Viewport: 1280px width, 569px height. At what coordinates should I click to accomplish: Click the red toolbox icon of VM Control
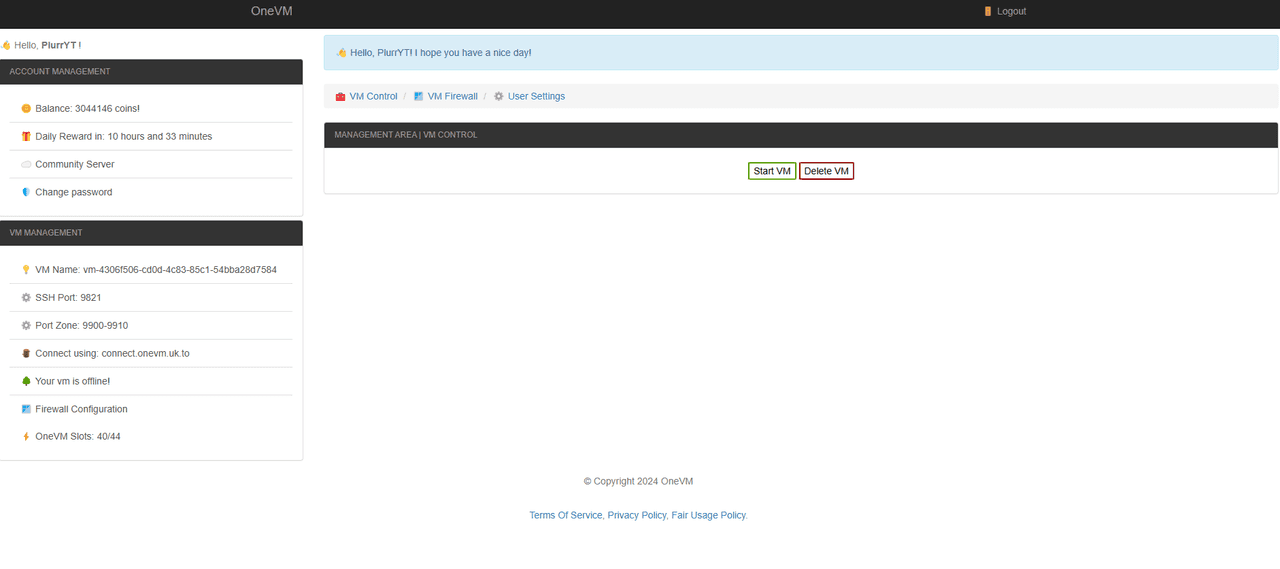(340, 97)
